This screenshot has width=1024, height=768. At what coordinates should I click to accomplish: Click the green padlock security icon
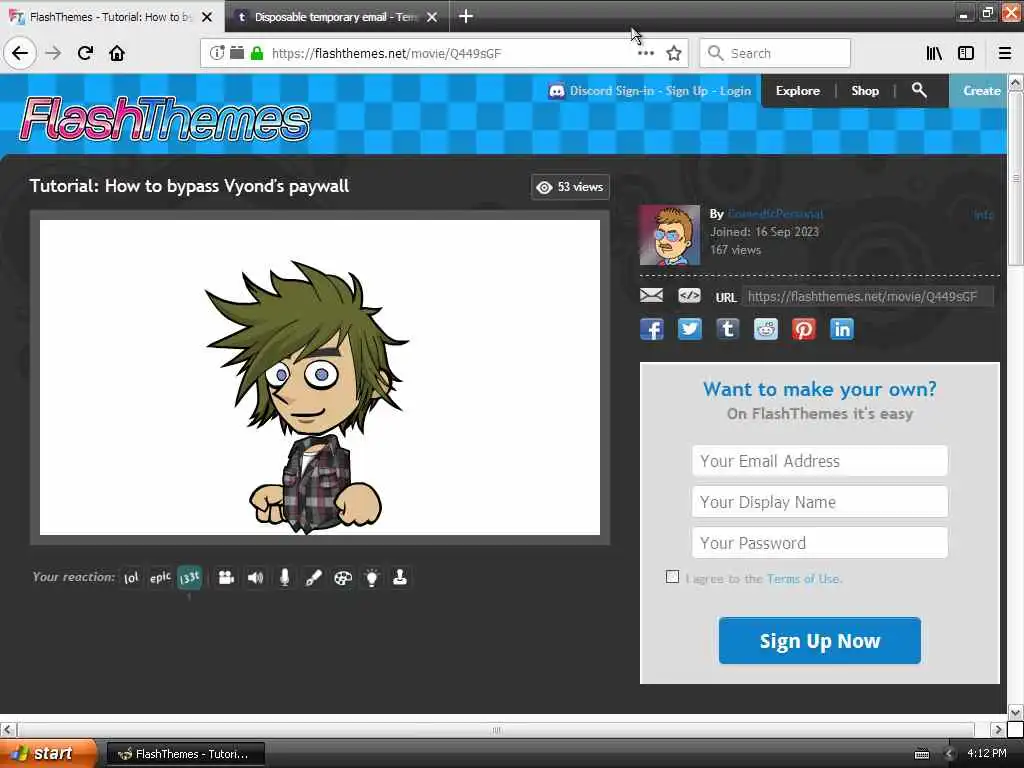(257, 53)
